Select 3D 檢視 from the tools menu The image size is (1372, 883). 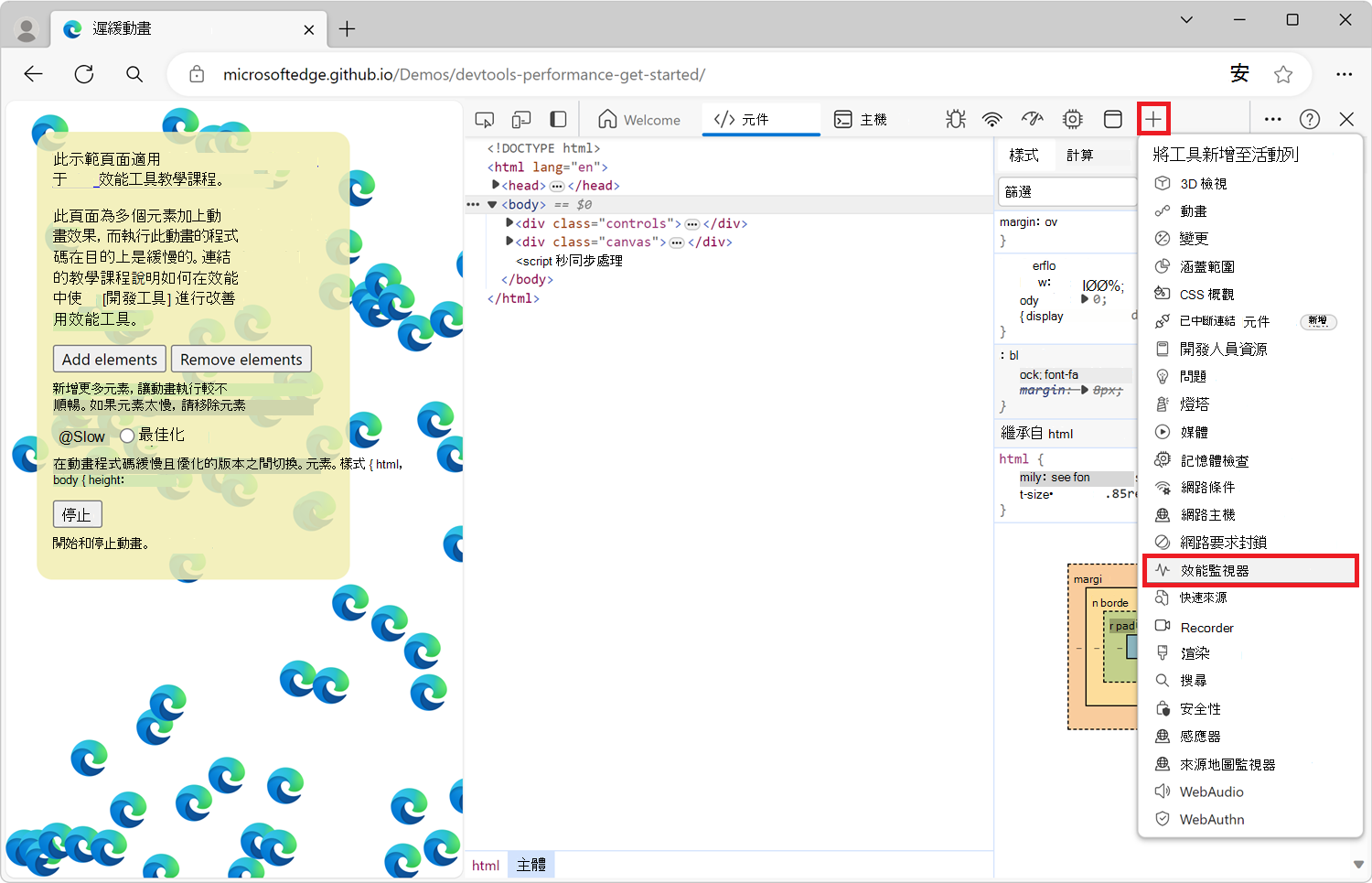[x=1250, y=184]
